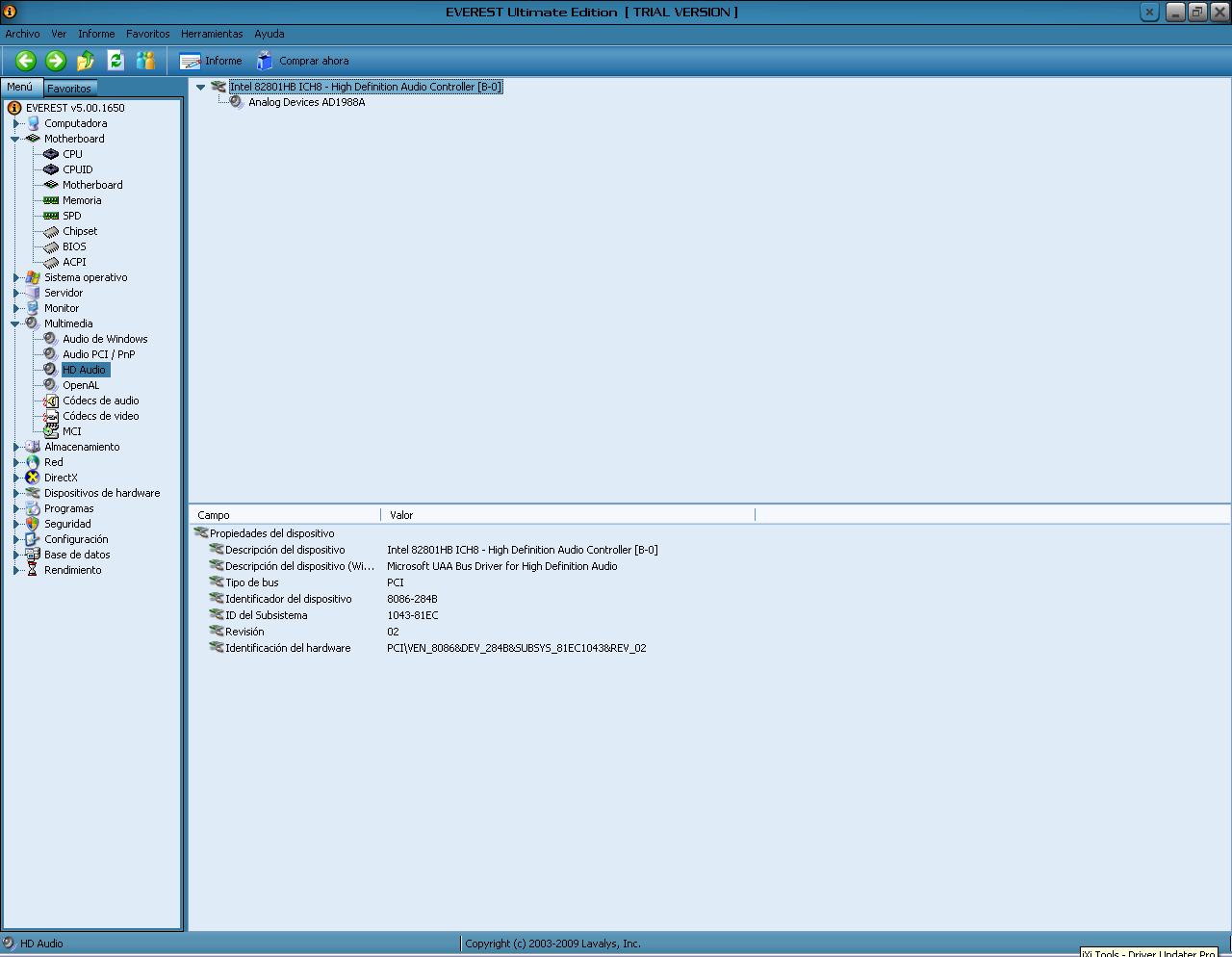
Task: Open the Herramientas menu
Action: (212, 34)
